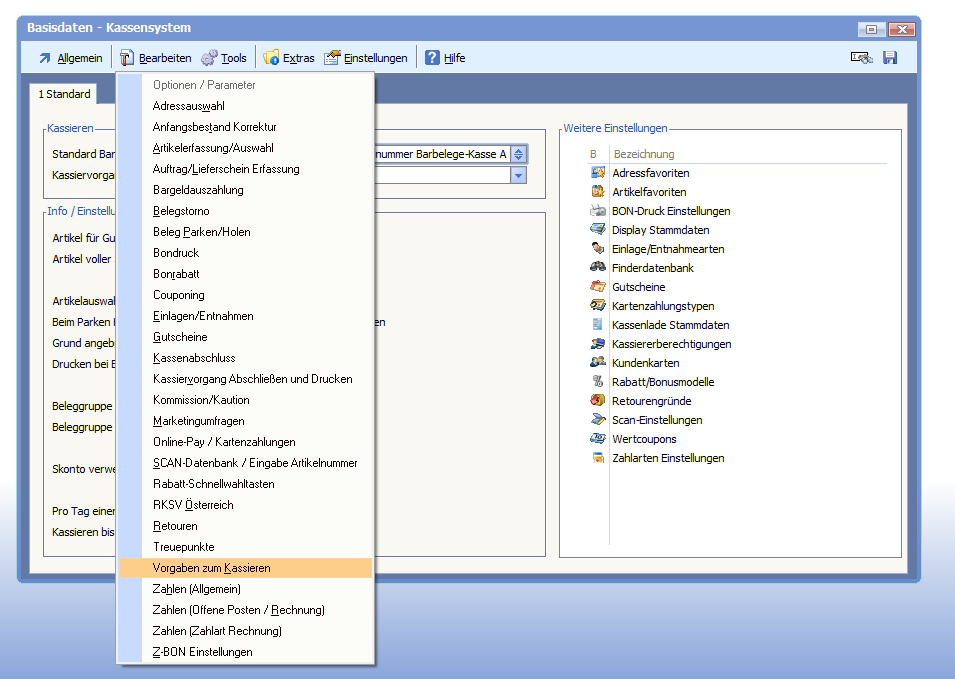Open Kundenkarten via its people icon
Viewport: 955px width, 679px height.
tap(598, 363)
